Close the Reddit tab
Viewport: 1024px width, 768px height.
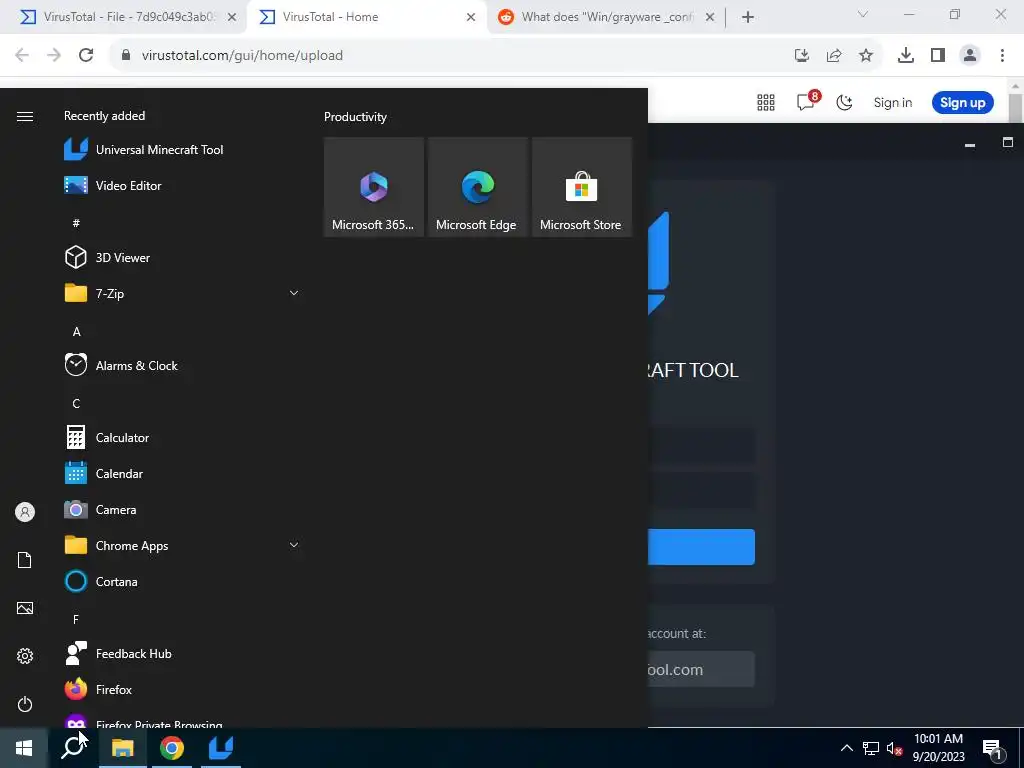pos(711,17)
